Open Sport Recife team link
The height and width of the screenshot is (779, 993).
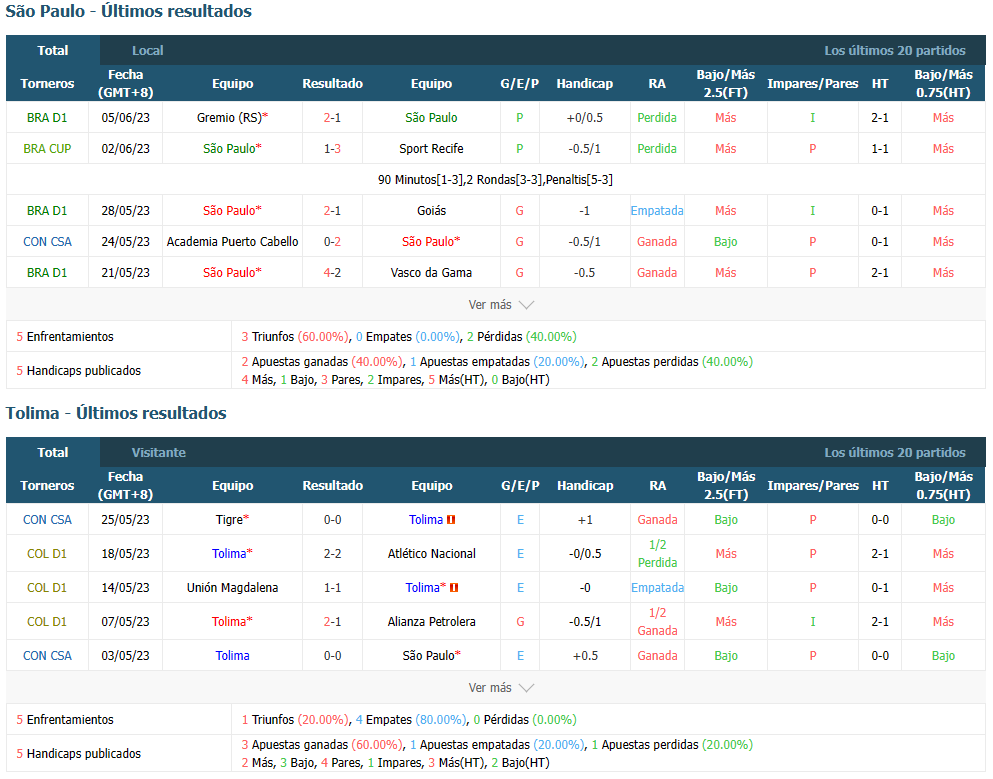[x=431, y=149]
